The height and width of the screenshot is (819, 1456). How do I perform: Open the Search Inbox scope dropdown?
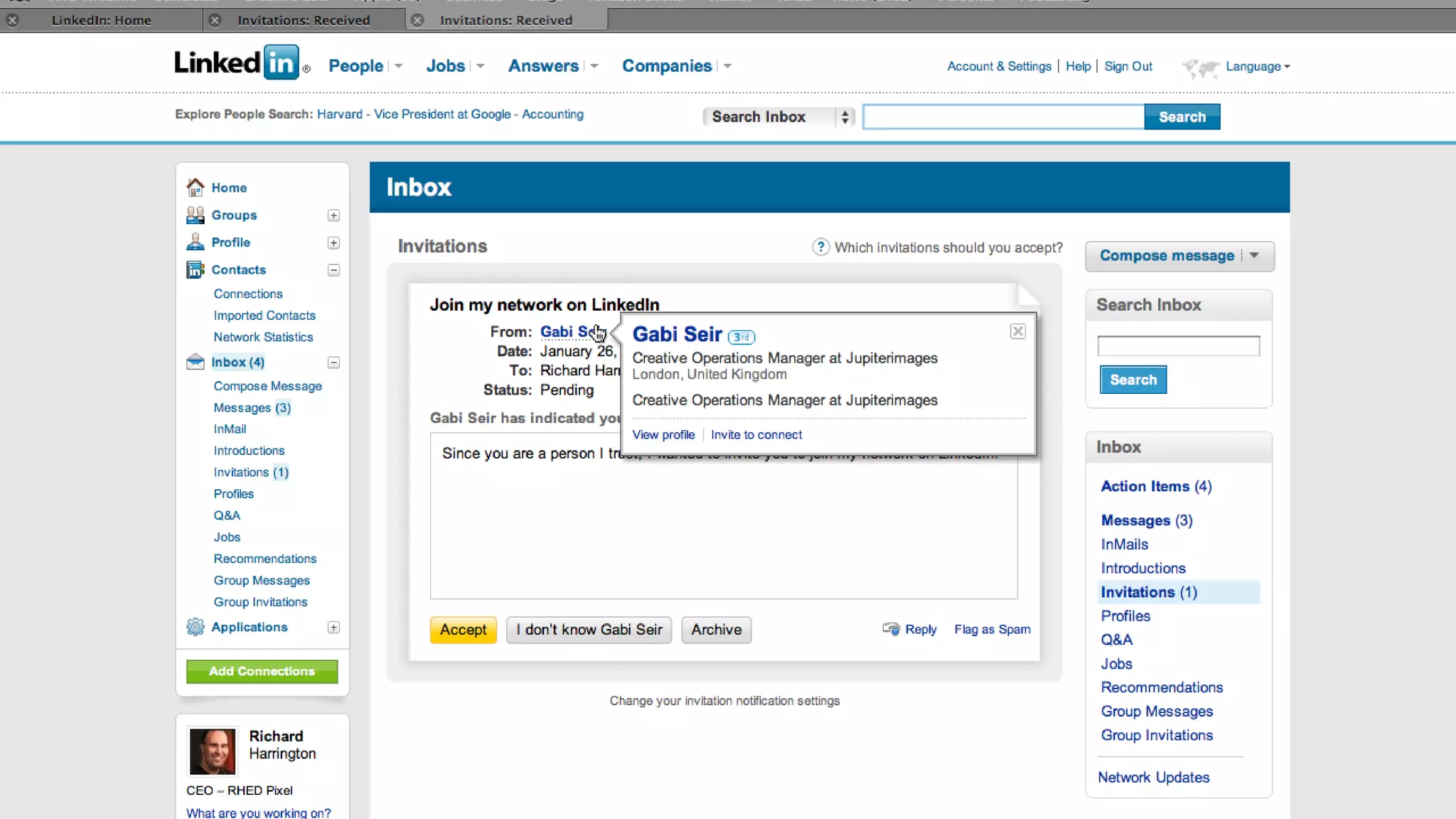[779, 117]
